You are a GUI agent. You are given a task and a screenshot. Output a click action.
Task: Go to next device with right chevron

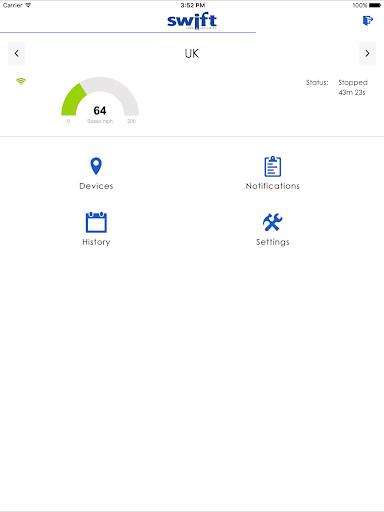click(367, 53)
